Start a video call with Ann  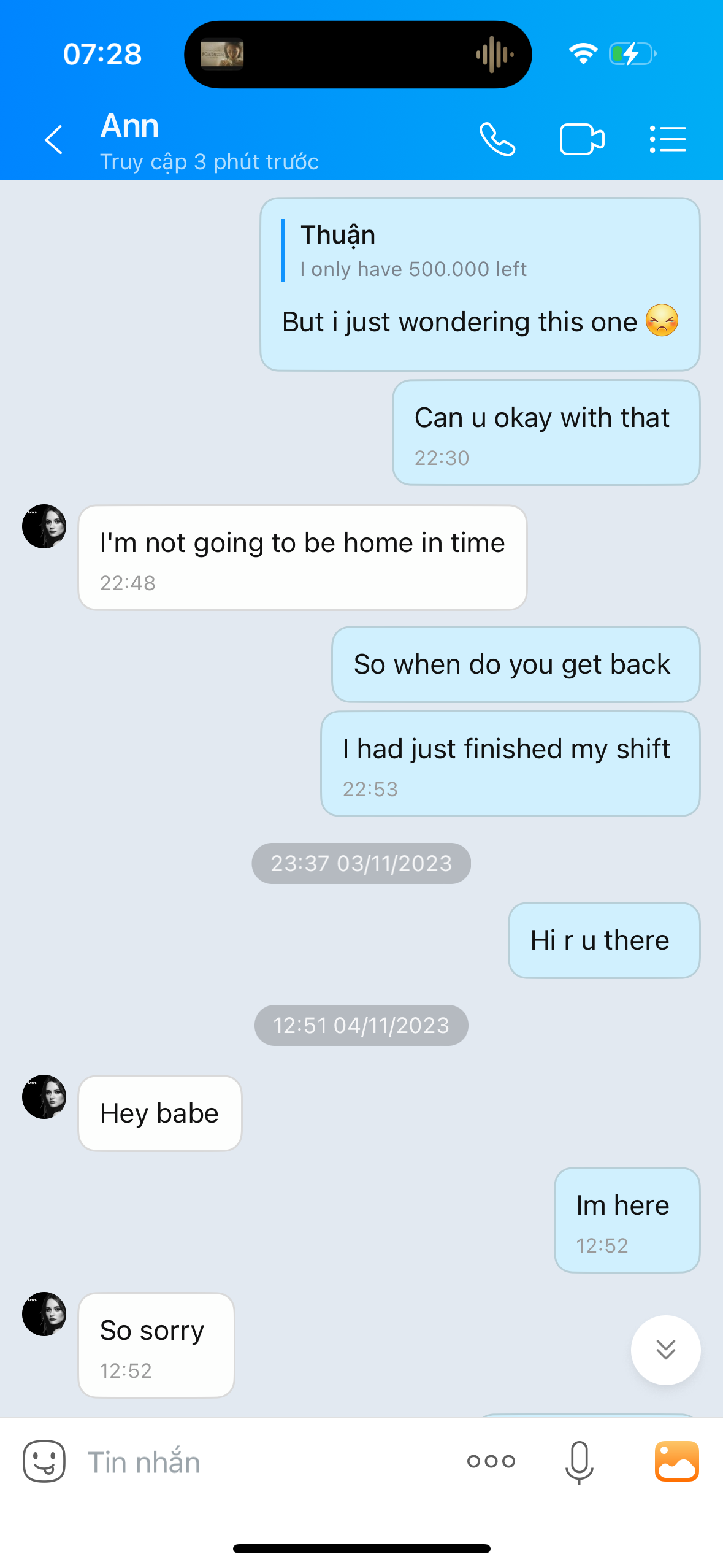click(x=582, y=139)
